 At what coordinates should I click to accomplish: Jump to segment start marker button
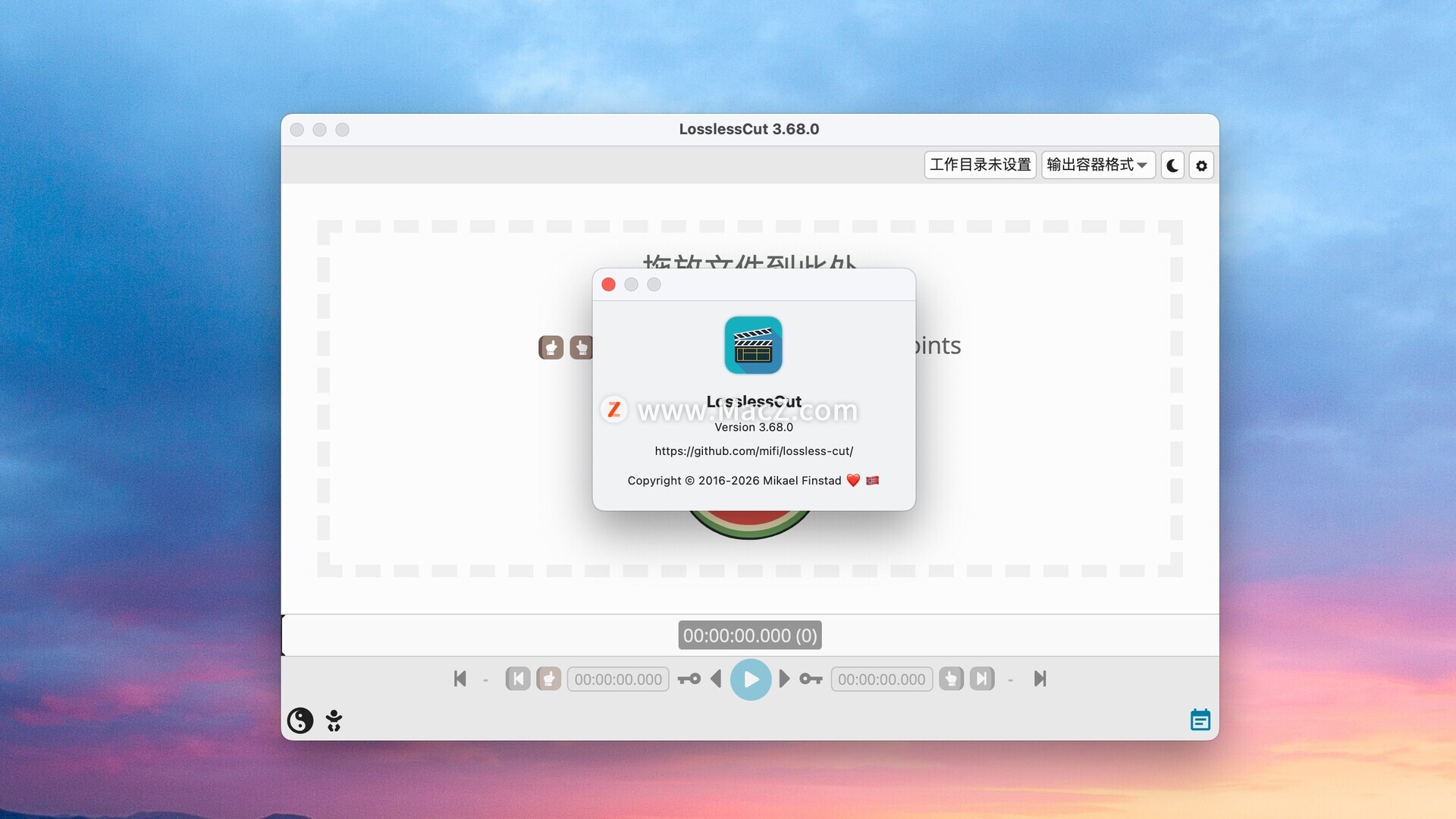coord(518,679)
